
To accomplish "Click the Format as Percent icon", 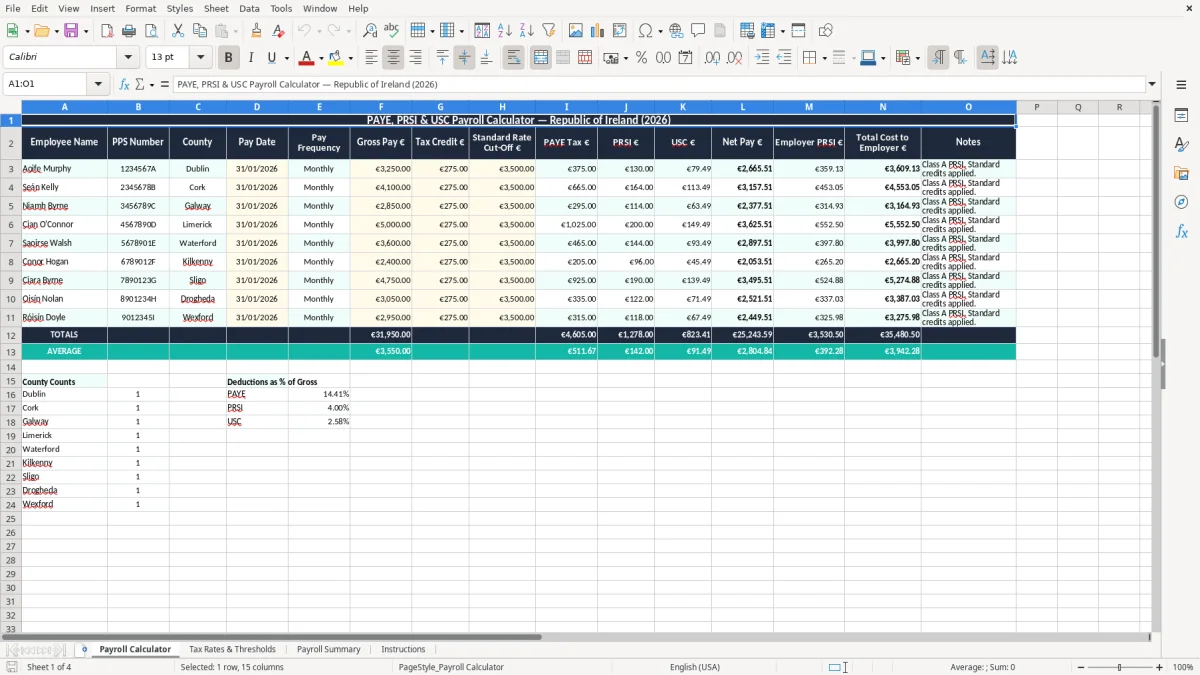I will tap(641, 58).
